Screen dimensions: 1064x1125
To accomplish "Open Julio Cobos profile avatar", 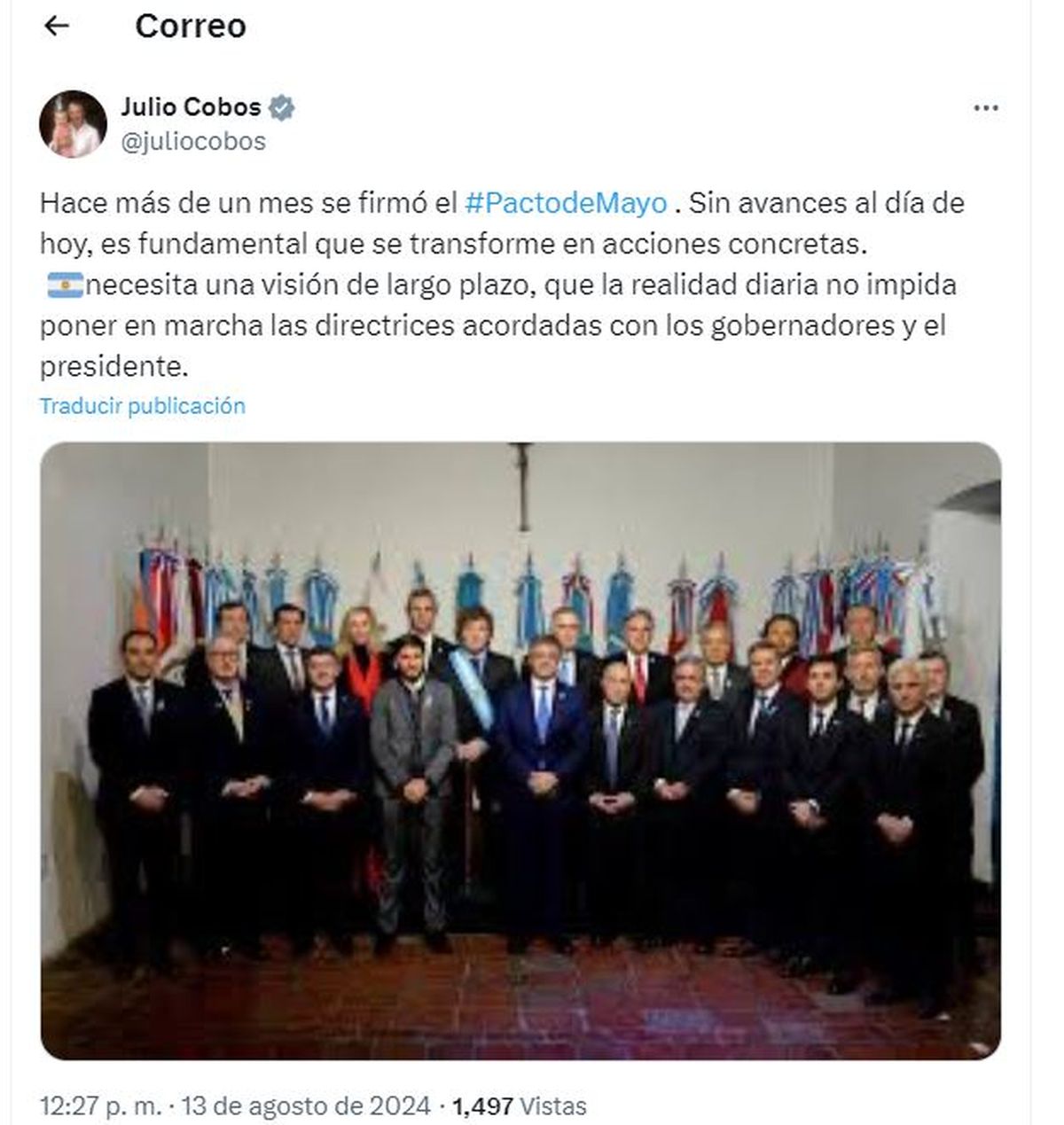I will point(73,124).
